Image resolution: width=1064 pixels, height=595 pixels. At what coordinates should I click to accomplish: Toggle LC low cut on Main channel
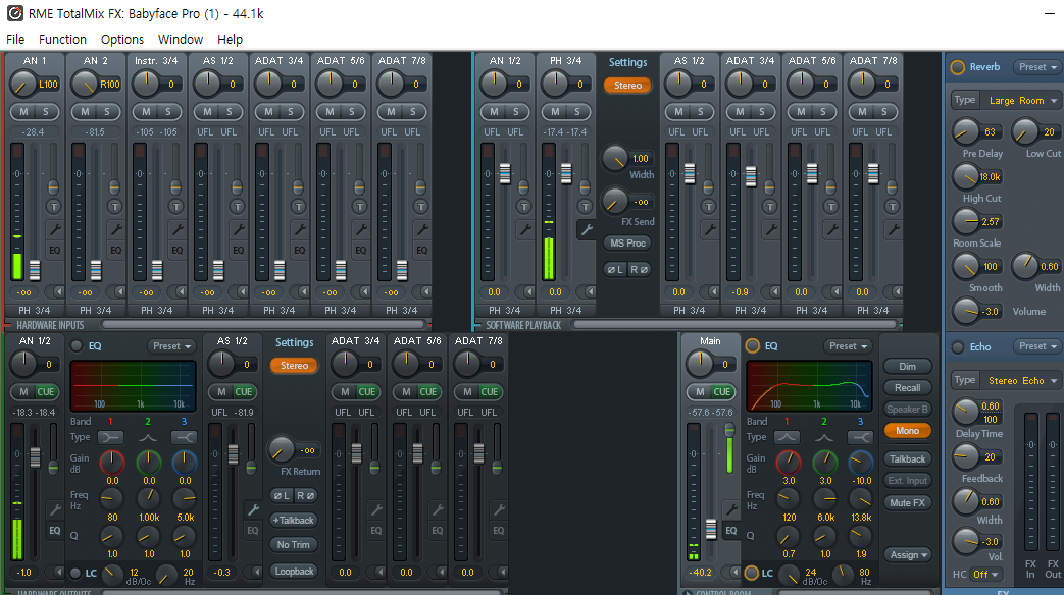coord(751,573)
